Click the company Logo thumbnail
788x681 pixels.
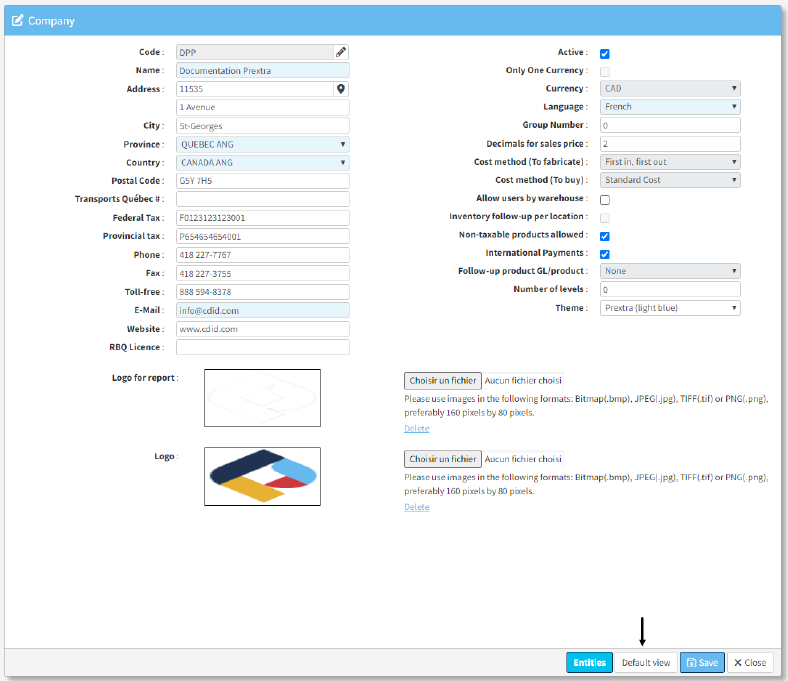(x=262, y=476)
